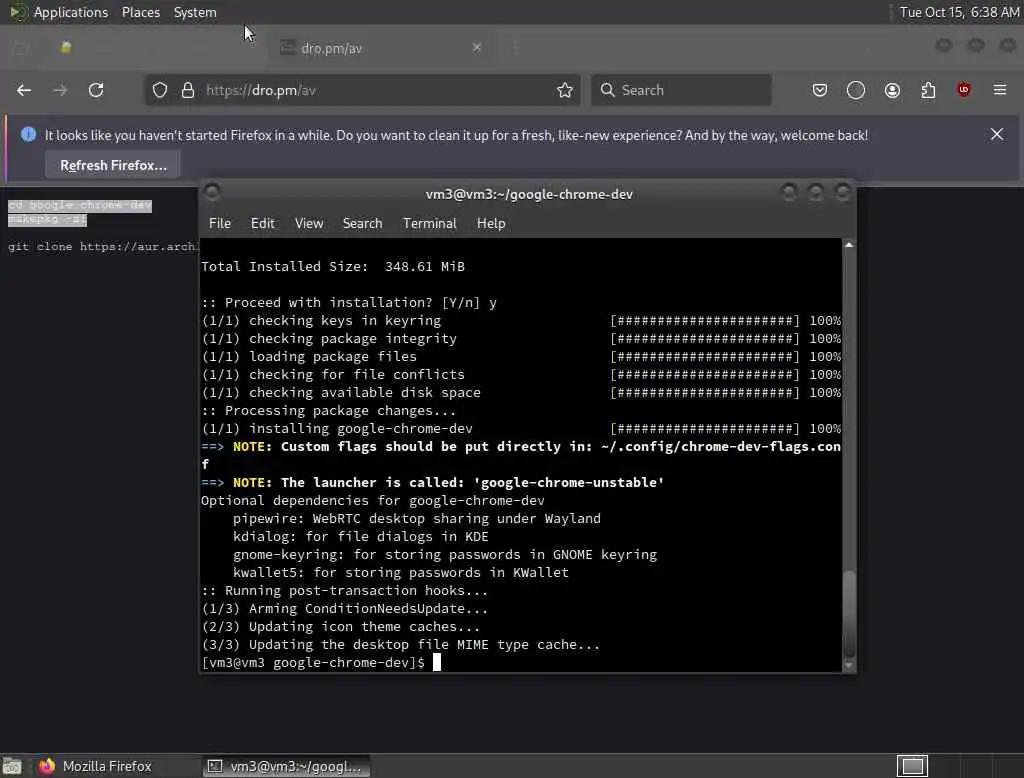This screenshot has width=1024, height=778.
Task: Go back in Firefox history
Action: [24, 90]
